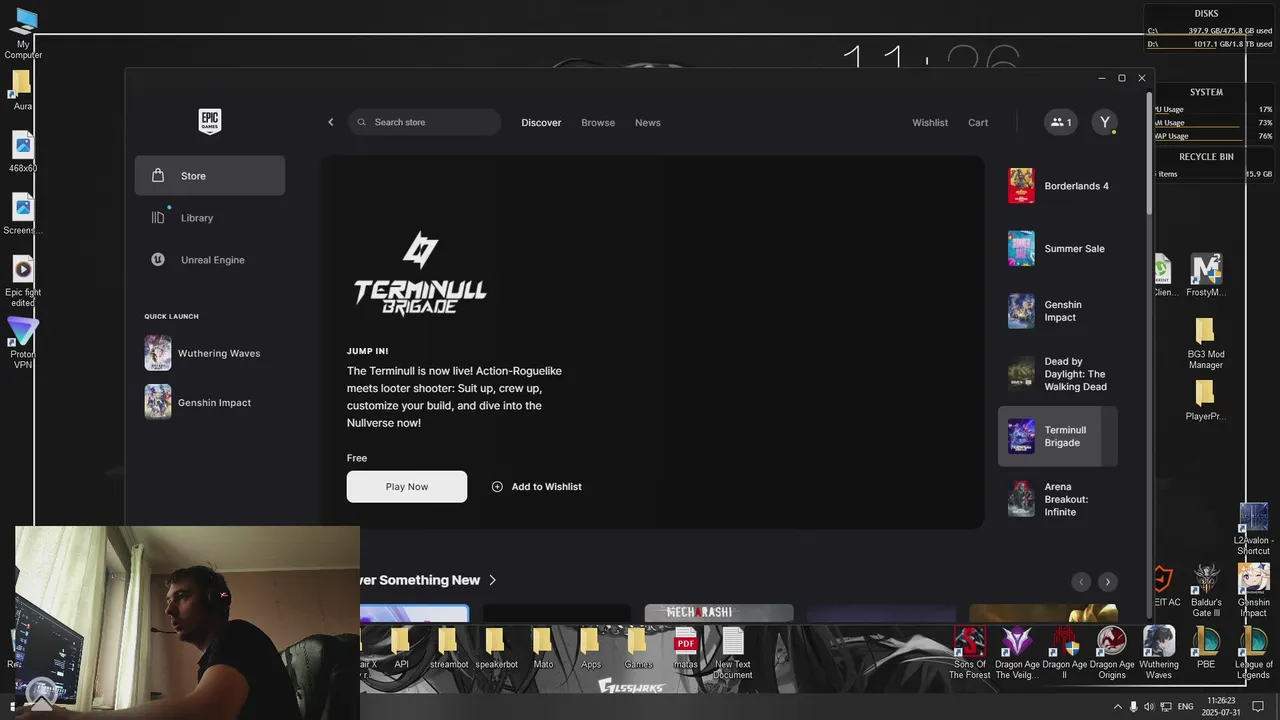This screenshot has height=720, width=1280.
Task: Select Summer Sale in the featured list
Action: 1058,248
